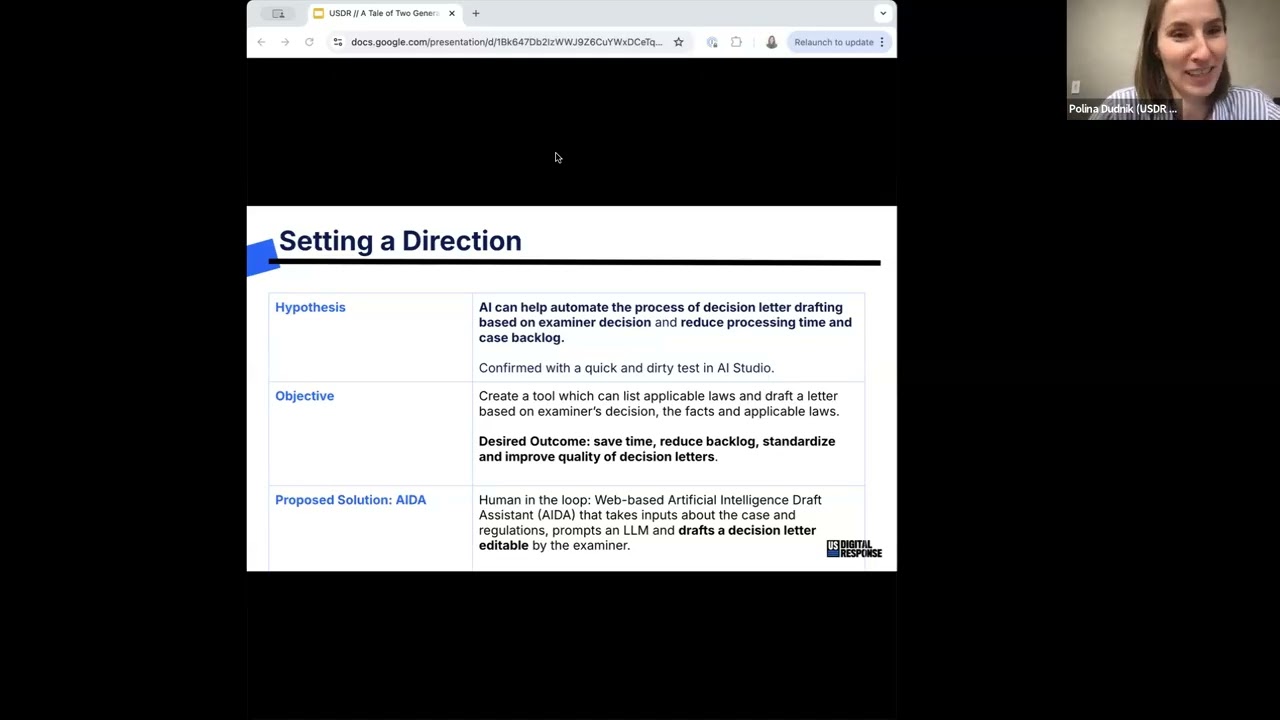This screenshot has height=720, width=1280.
Task: Click 'AI can help automate the process' text
Action: click(665, 322)
